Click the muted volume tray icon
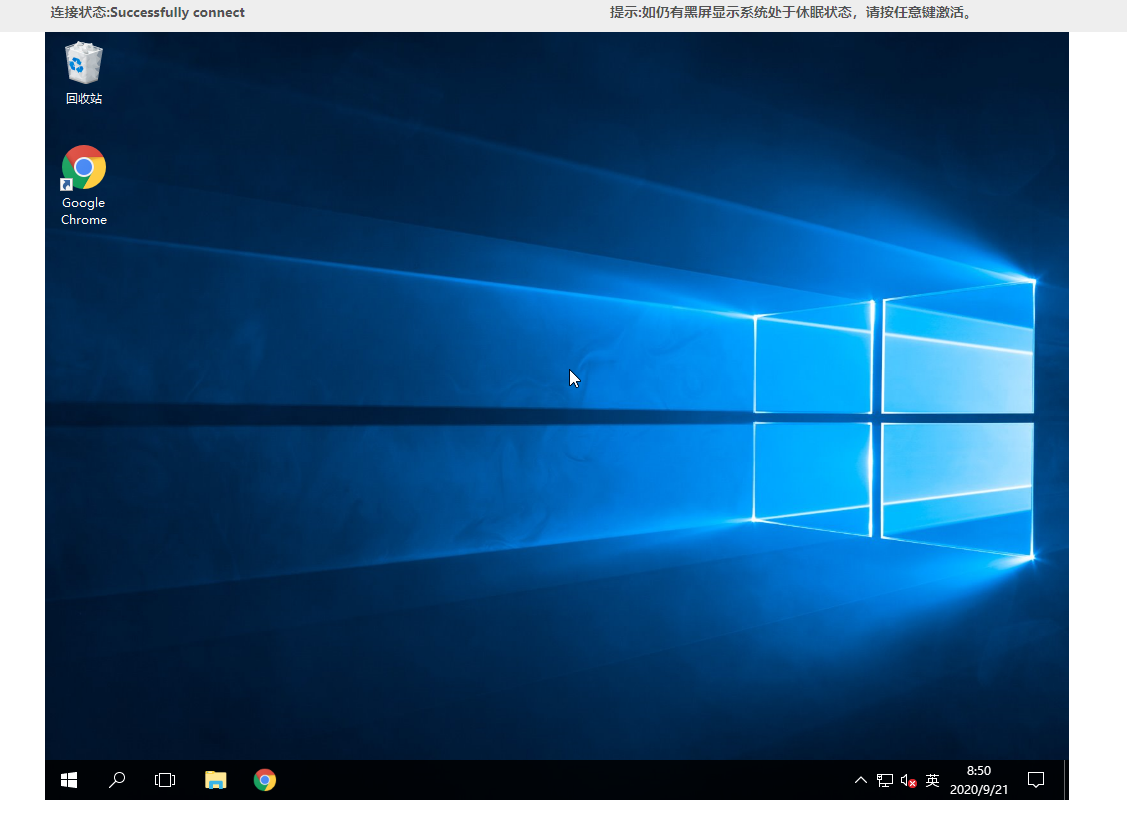The width and height of the screenshot is (1127, 826). click(908, 781)
